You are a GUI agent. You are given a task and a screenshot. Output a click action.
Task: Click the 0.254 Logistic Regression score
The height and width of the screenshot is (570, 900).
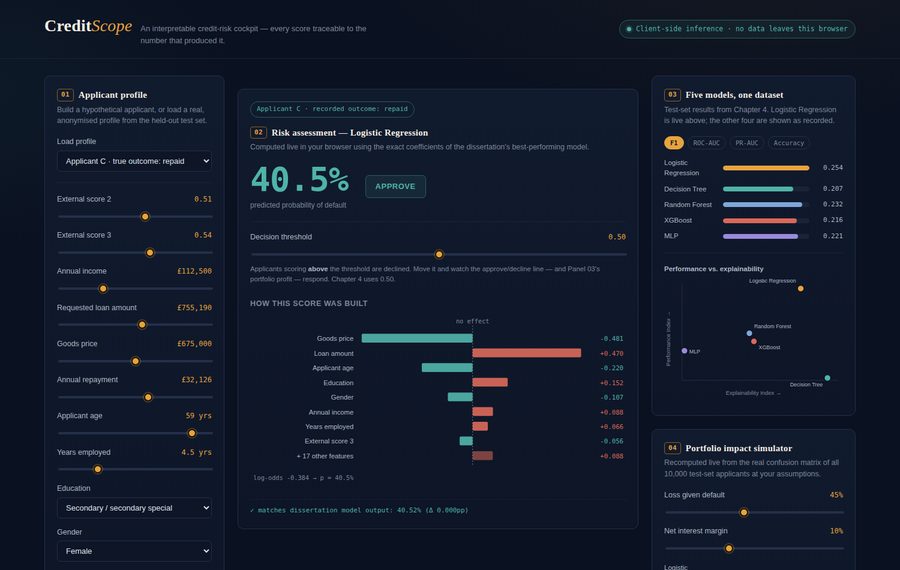pos(832,168)
